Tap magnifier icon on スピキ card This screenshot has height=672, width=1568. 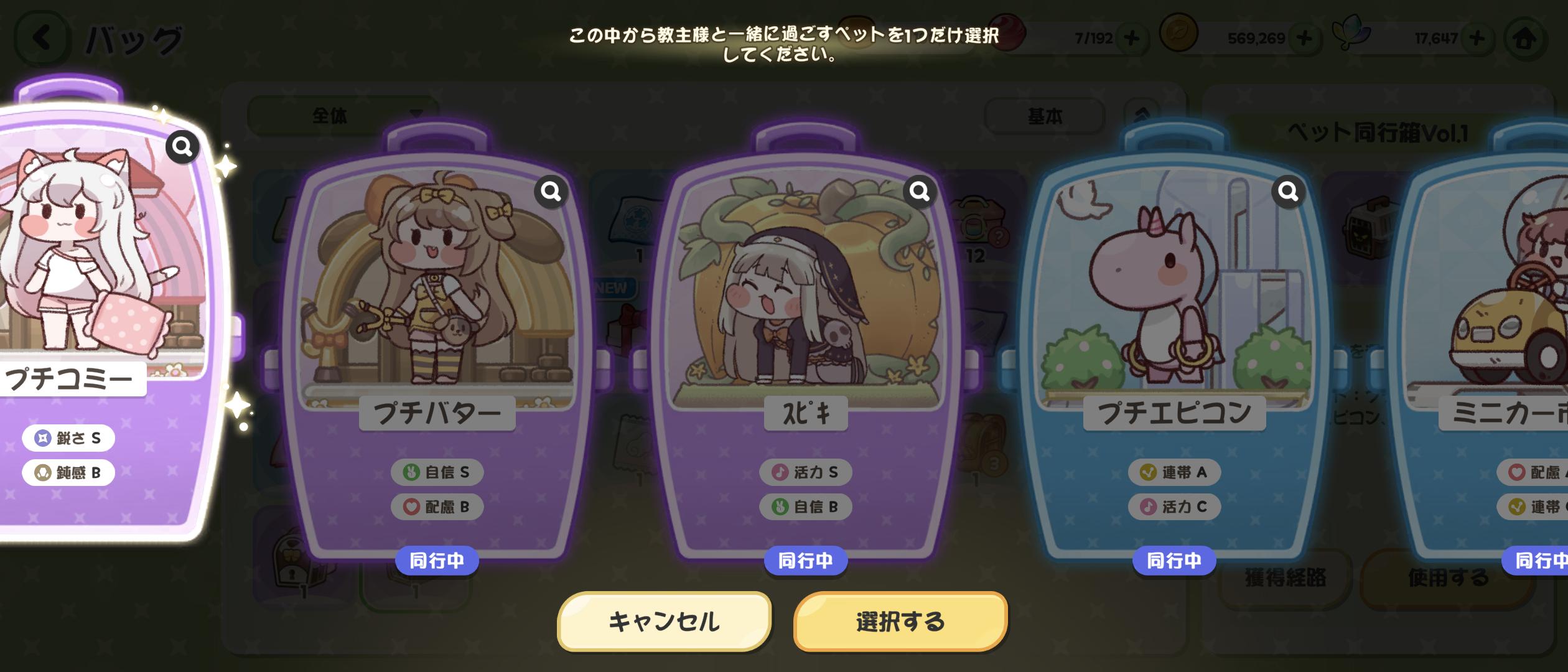(x=920, y=191)
